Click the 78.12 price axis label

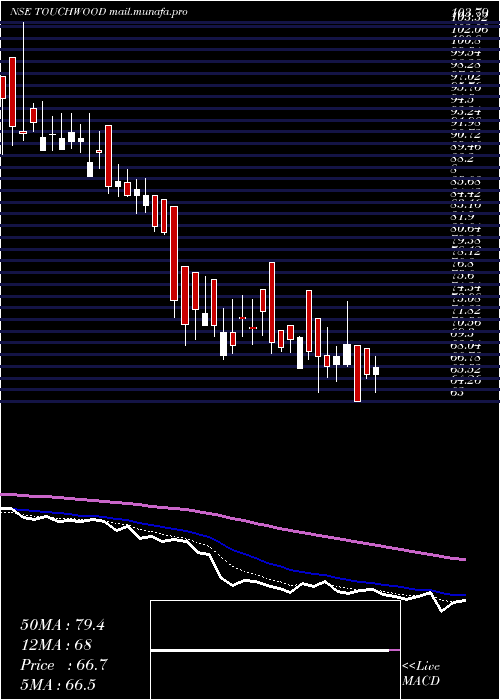pos(466,253)
